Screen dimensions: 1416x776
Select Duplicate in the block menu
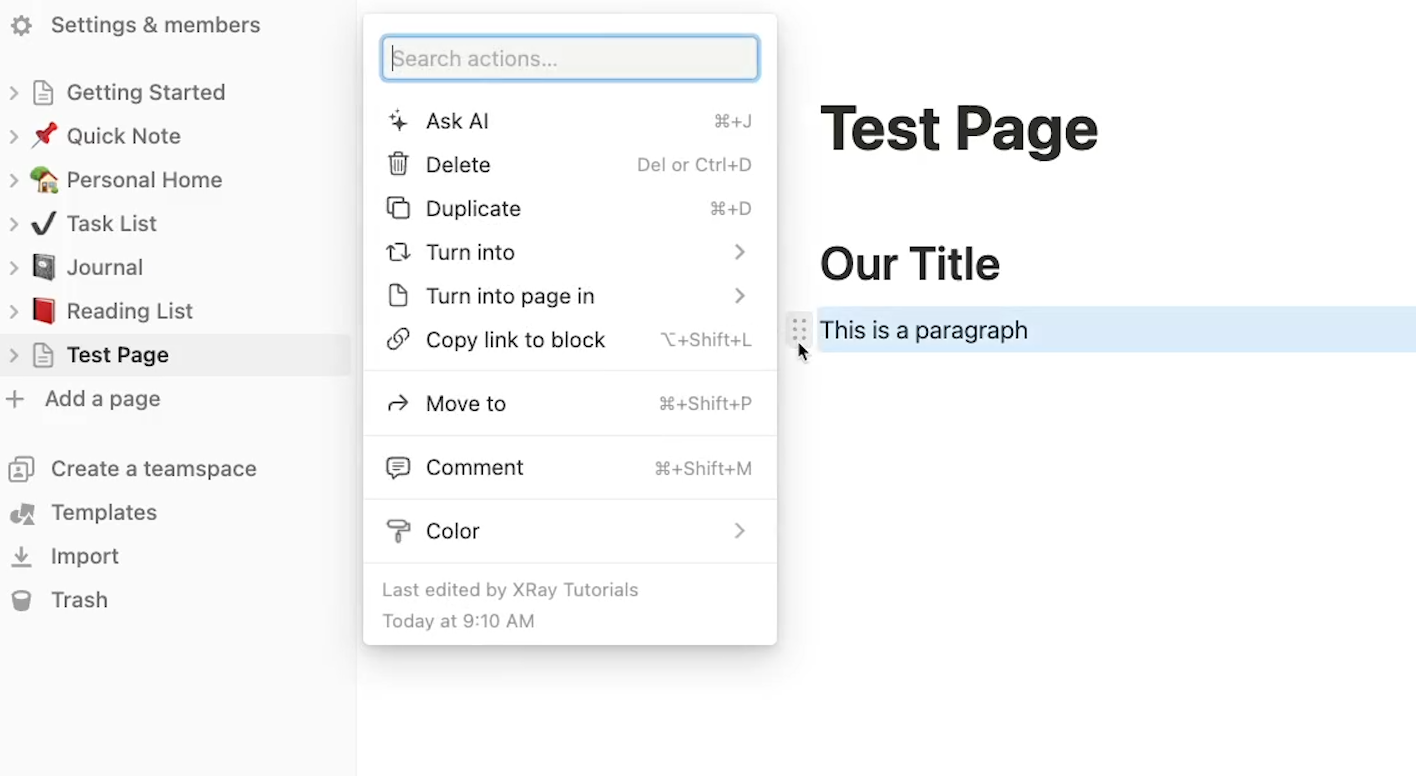click(x=570, y=209)
